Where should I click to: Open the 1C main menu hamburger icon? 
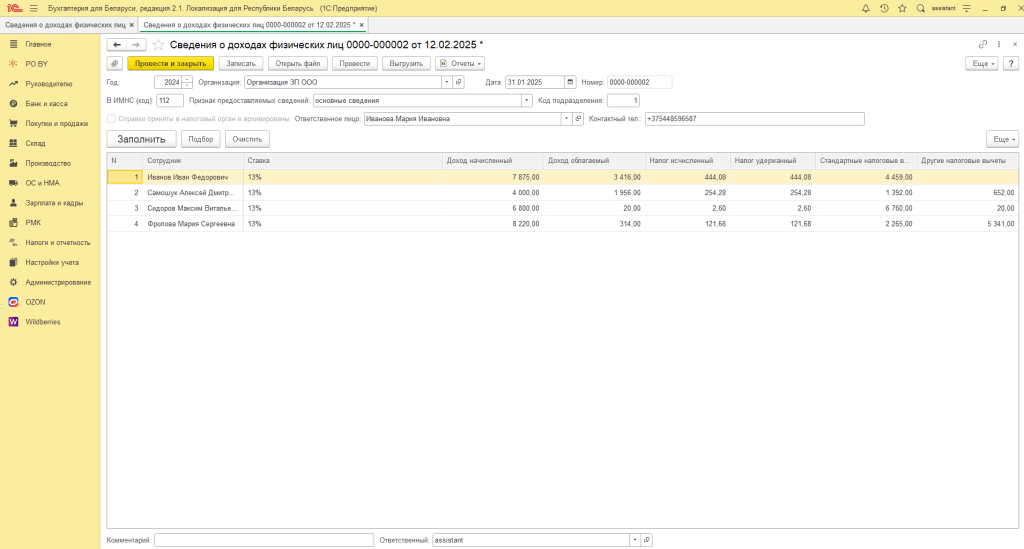(x=34, y=8)
